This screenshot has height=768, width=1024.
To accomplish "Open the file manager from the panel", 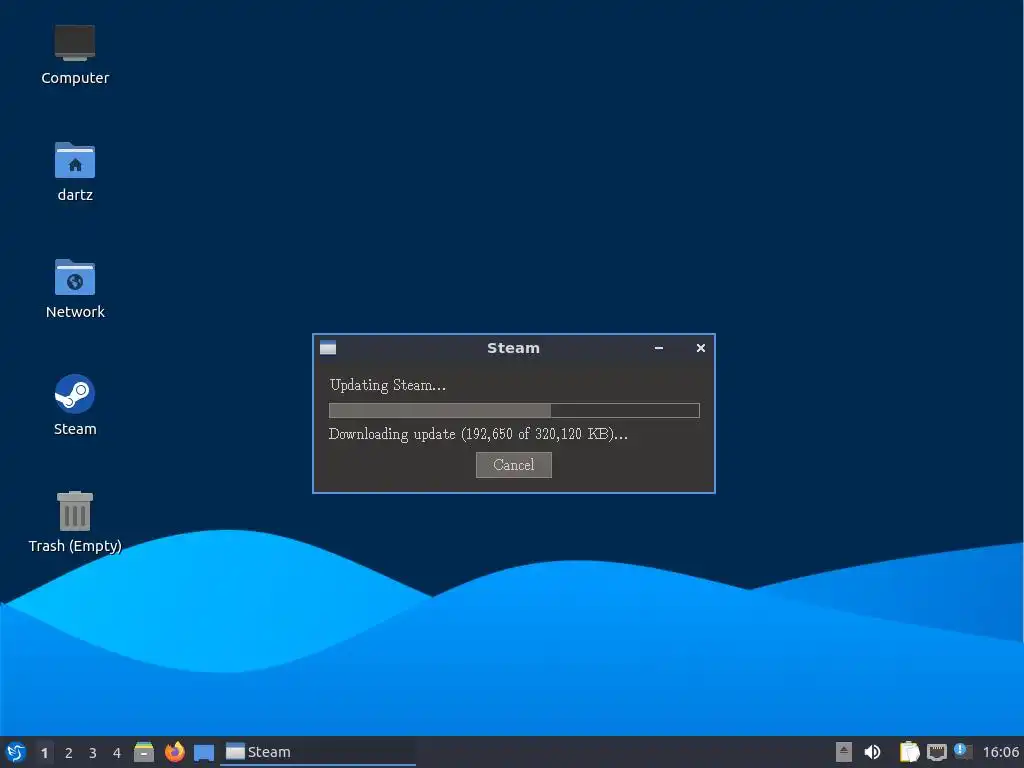I will pos(144,752).
